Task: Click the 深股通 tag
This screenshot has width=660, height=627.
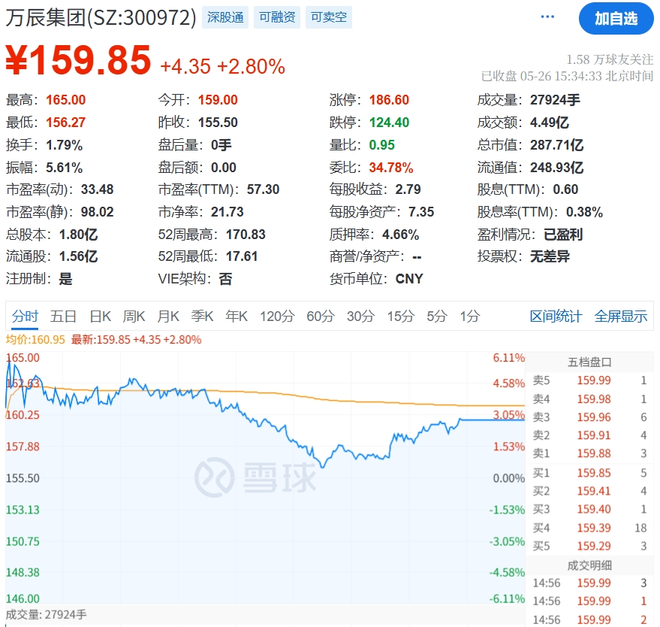Action: (x=224, y=17)
